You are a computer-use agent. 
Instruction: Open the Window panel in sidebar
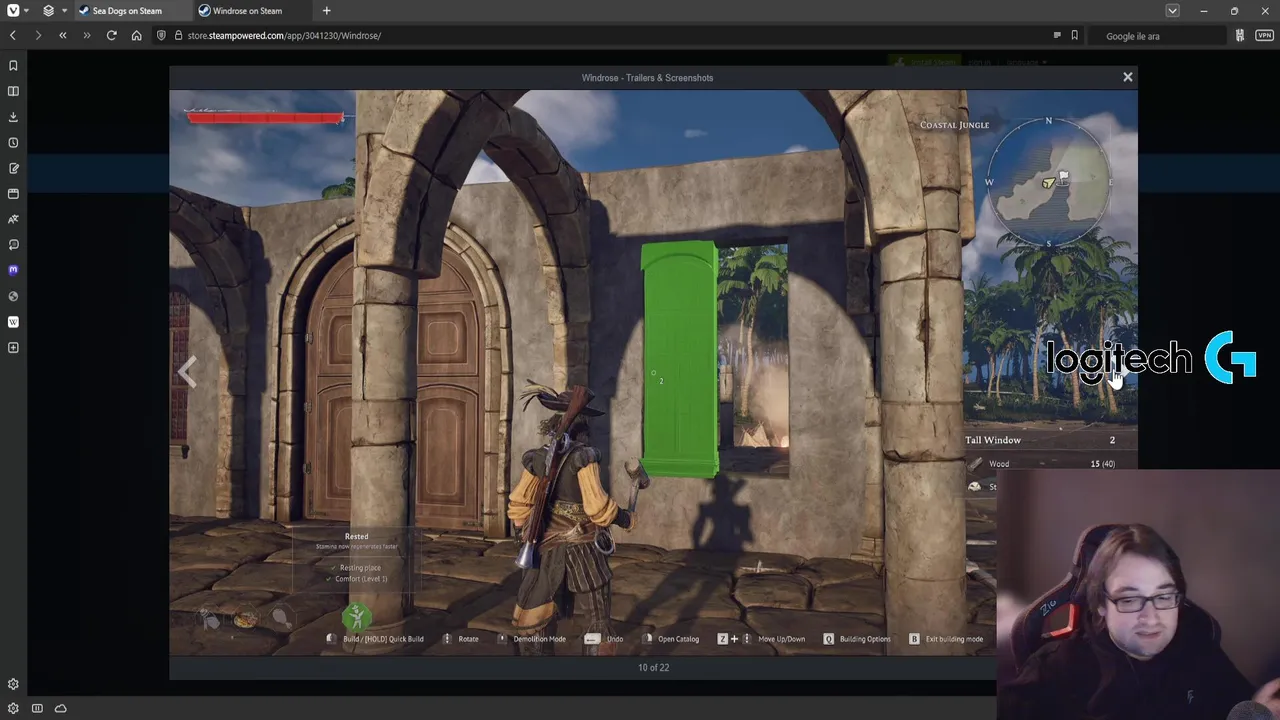pyautogui.click(x=13, y=194)
